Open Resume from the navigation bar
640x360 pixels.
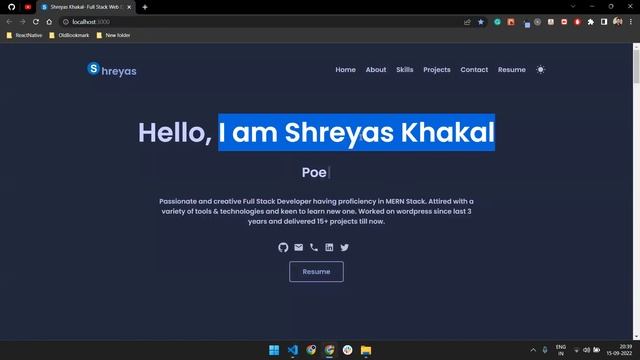(511, 70)
